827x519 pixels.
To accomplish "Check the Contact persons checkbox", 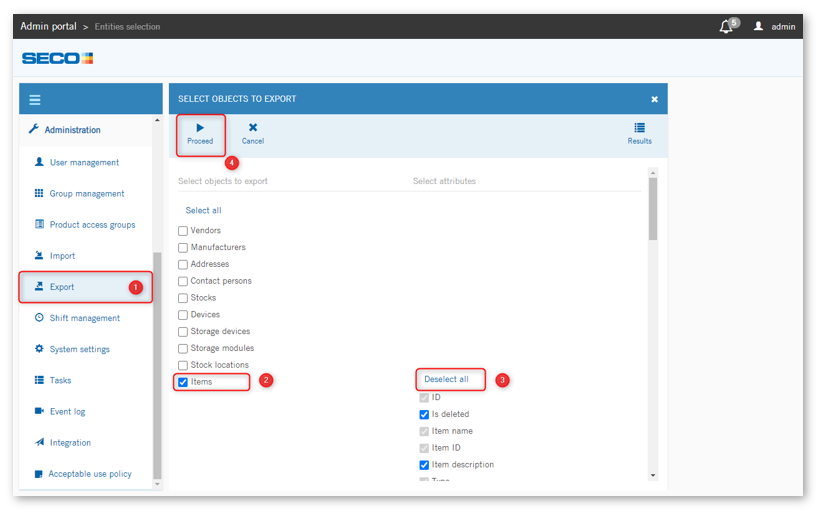I will click(x=183, y=282).
